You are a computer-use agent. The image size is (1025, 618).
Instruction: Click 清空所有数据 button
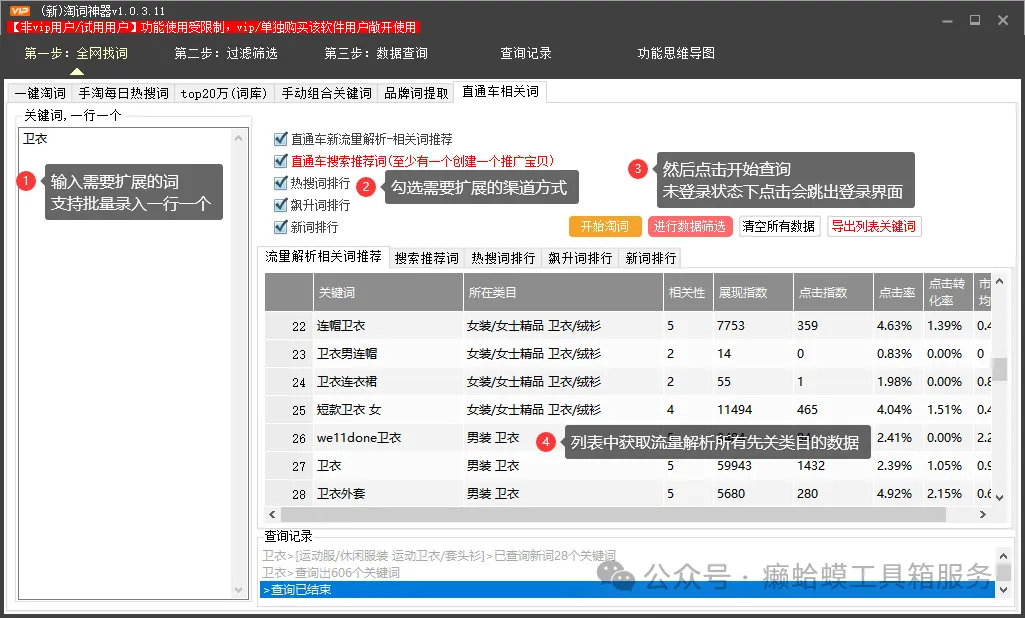pyautogui.click(x=779, y=226)
